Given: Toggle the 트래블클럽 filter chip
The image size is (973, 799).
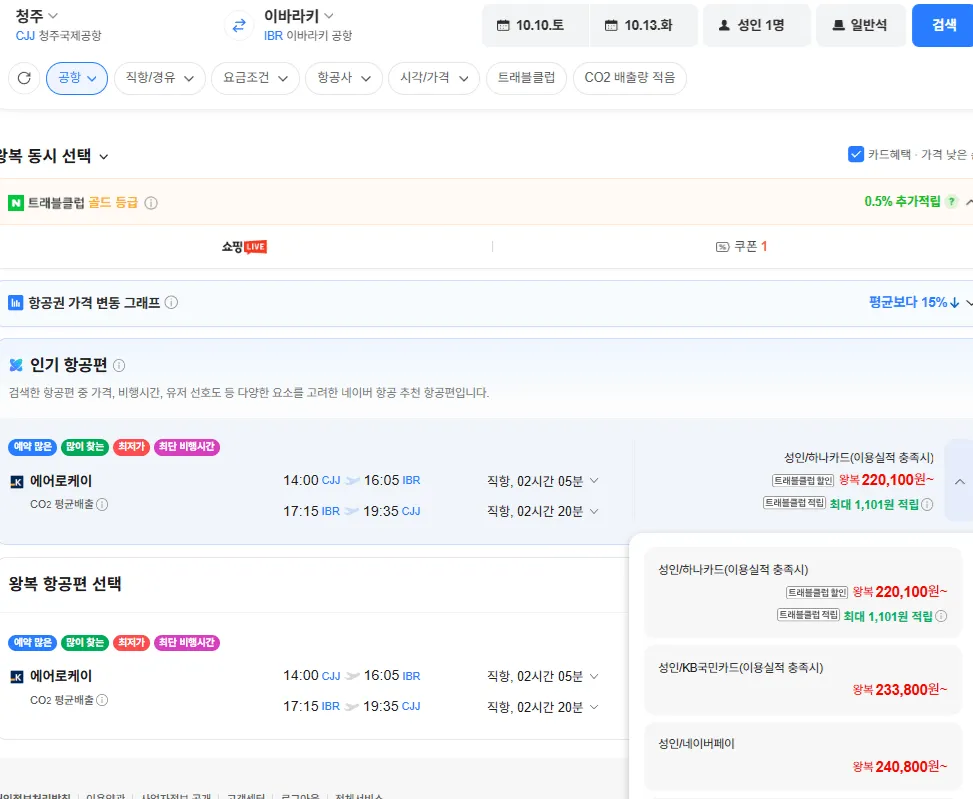Looking at the screenshot, I should [x=526, y=78].
